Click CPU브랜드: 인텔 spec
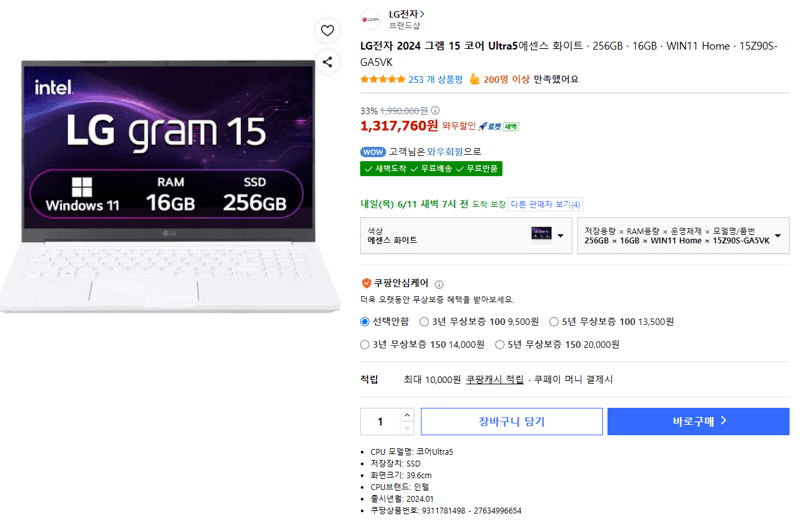Viewport: 800px width, 522px height. pyautogui.click(x=399, y=487)
